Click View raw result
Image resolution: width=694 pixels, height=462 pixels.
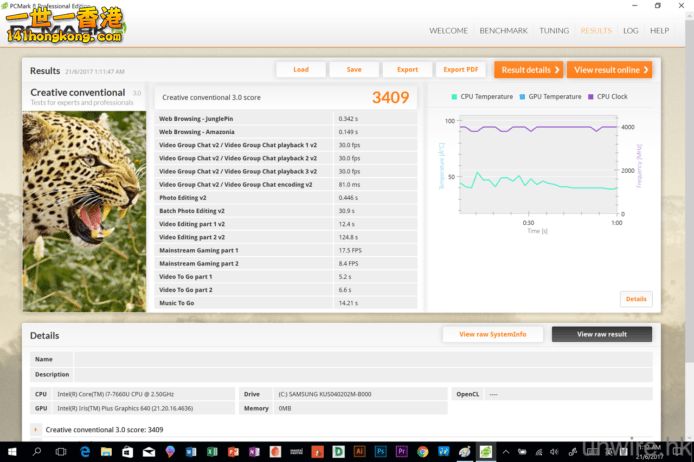pos(602,335)
